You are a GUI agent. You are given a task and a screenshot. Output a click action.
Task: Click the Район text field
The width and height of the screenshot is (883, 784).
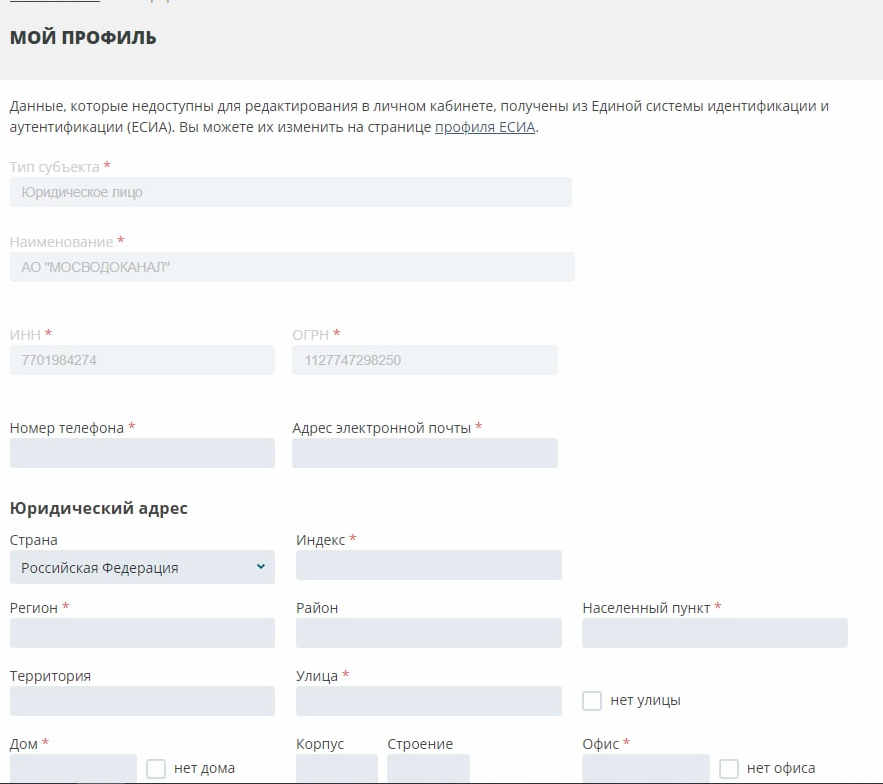(428, 633)
